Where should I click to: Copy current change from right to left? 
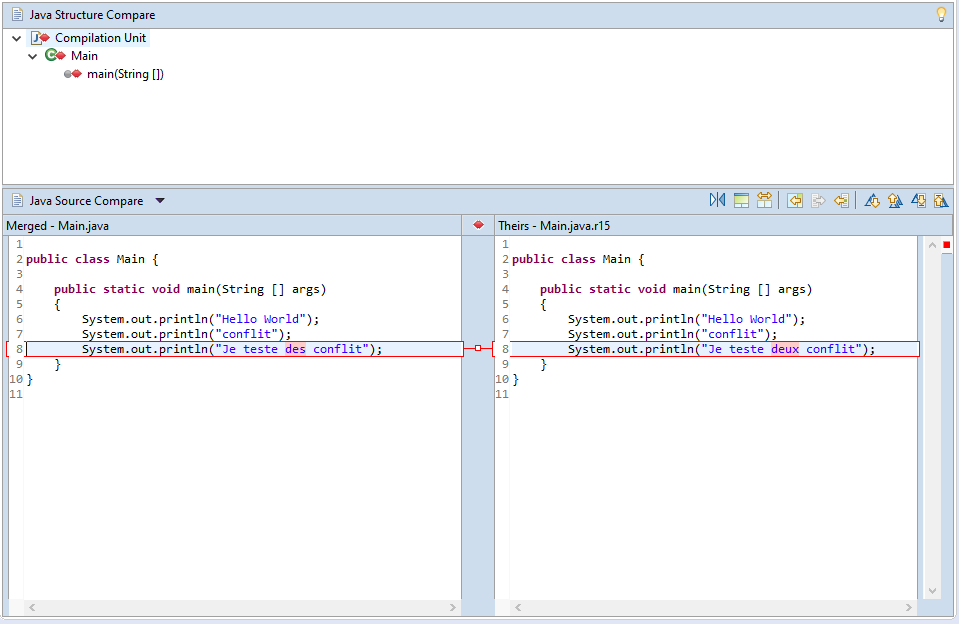[x=841, y=201]
